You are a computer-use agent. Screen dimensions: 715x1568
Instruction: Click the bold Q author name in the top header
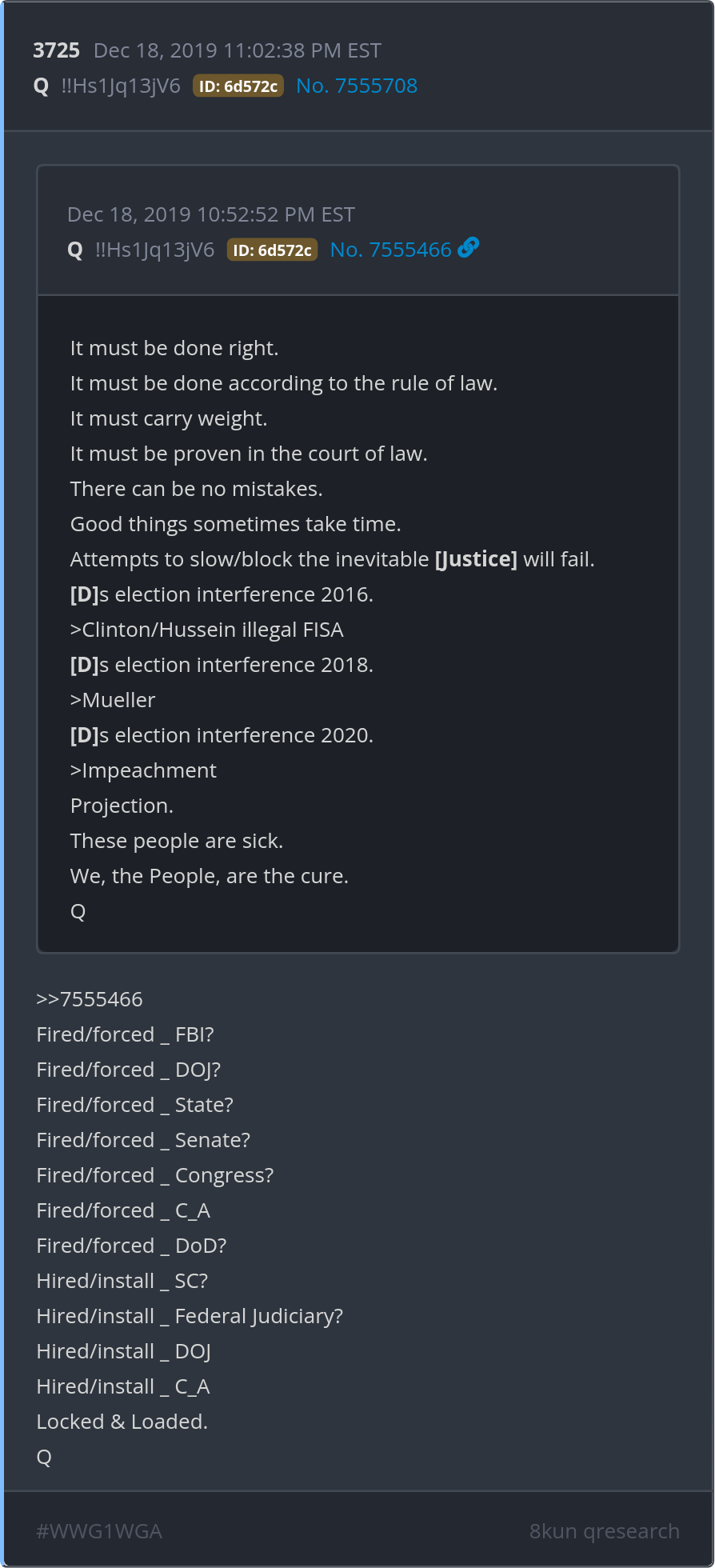click(42, 86)
